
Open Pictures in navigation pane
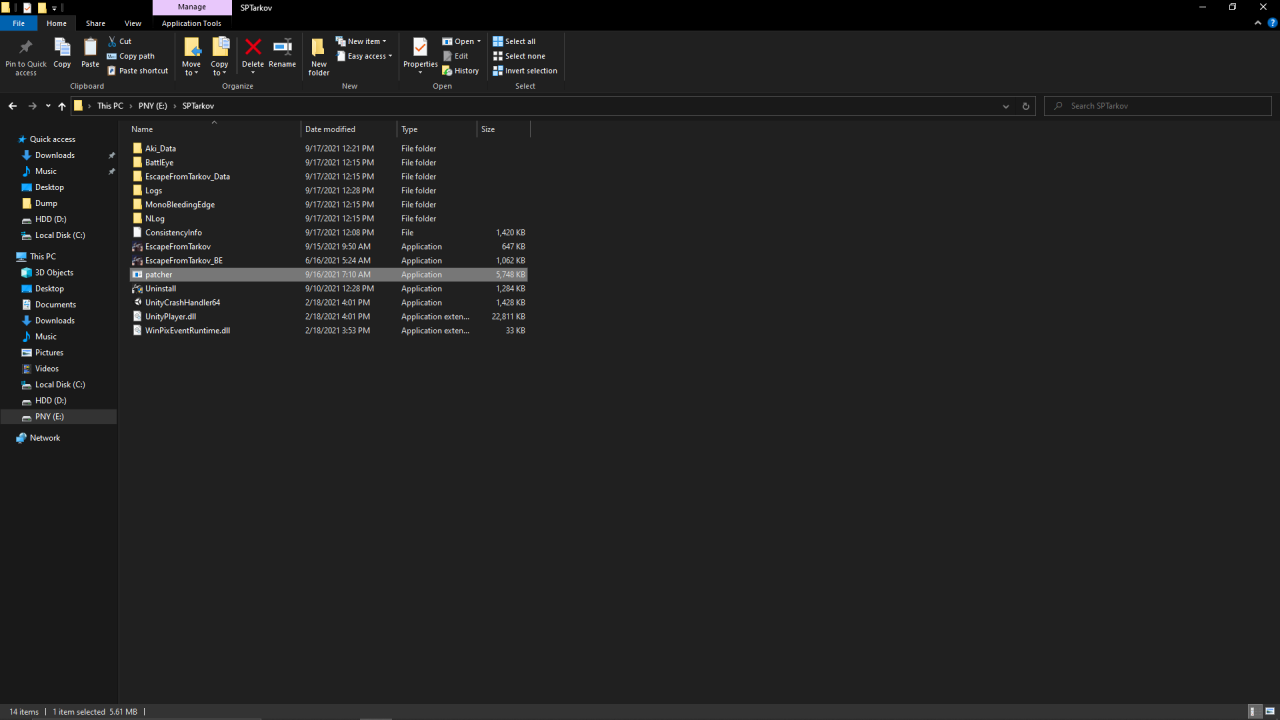click(x=49, y=352)
